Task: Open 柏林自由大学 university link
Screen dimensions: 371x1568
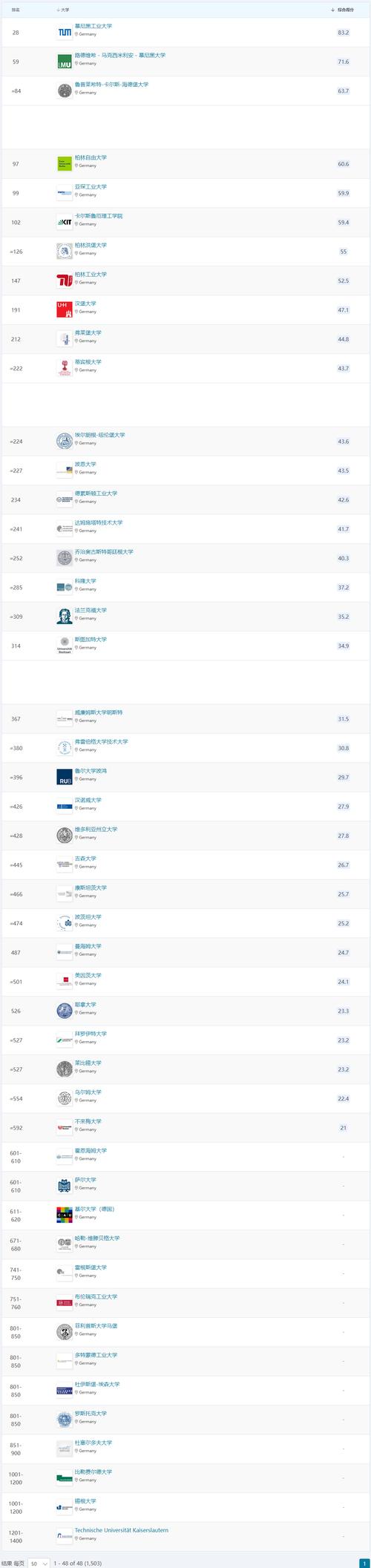Action: [x=91, y=158]
